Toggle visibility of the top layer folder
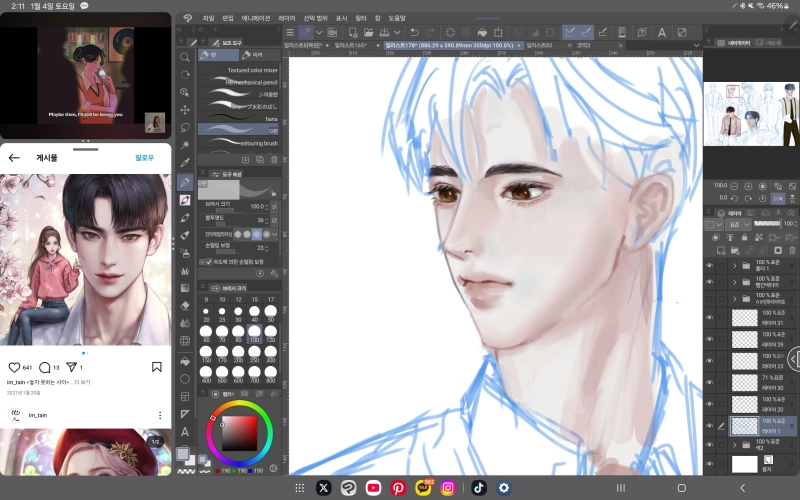 click(x=709, y=267)
